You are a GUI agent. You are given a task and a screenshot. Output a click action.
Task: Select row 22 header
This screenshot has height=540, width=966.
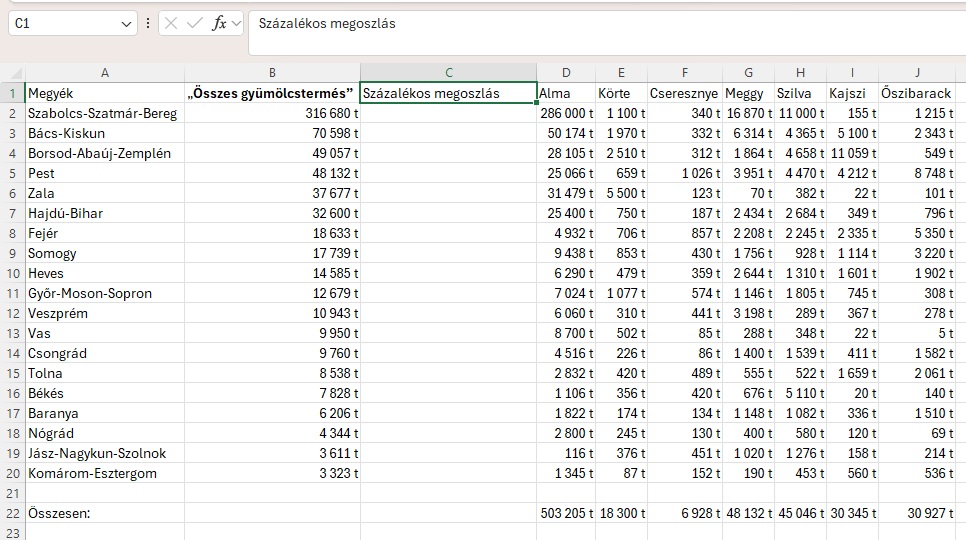(12, 513)
